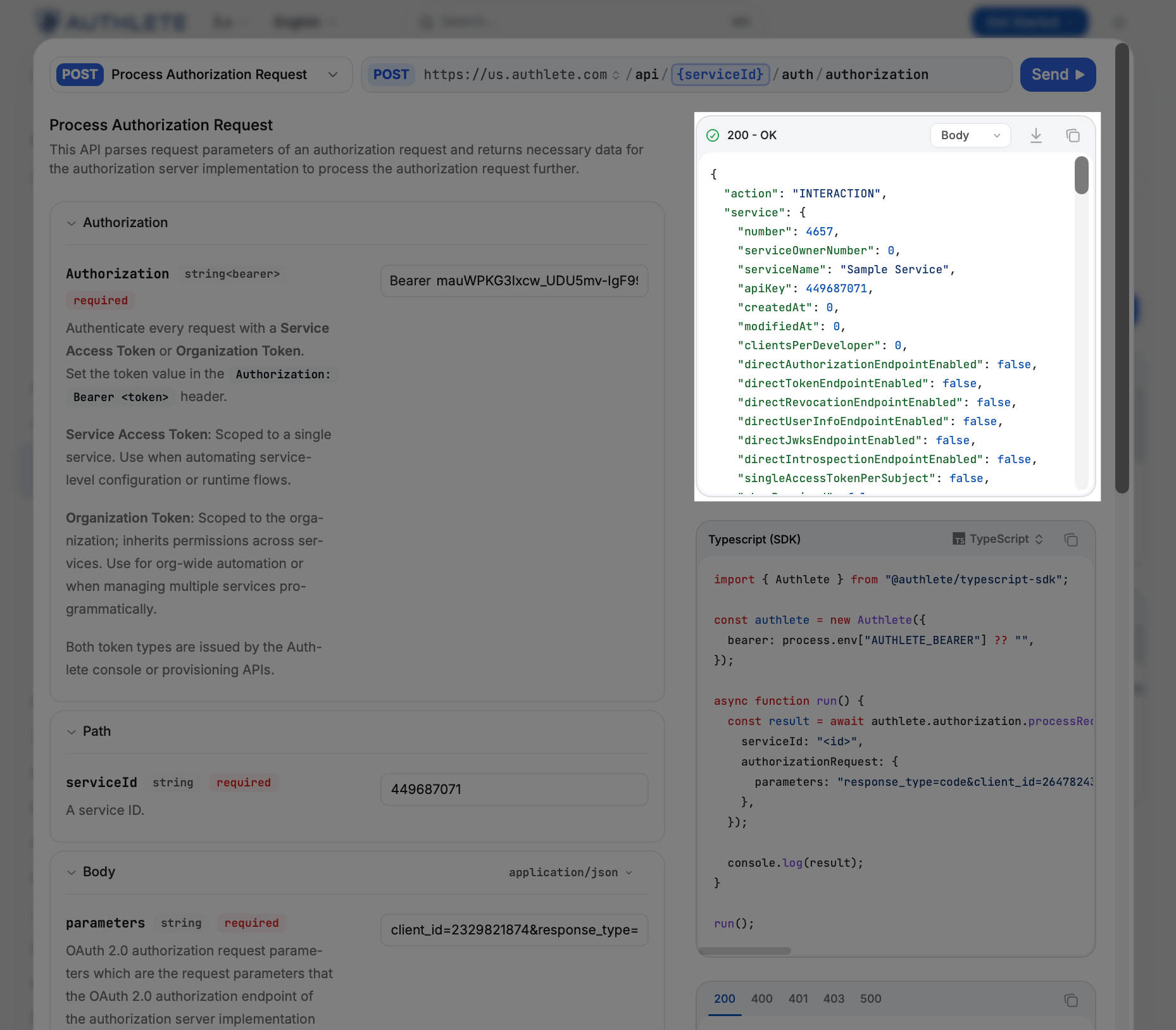Focus the Bearer token input field

(x=514, y=281)
